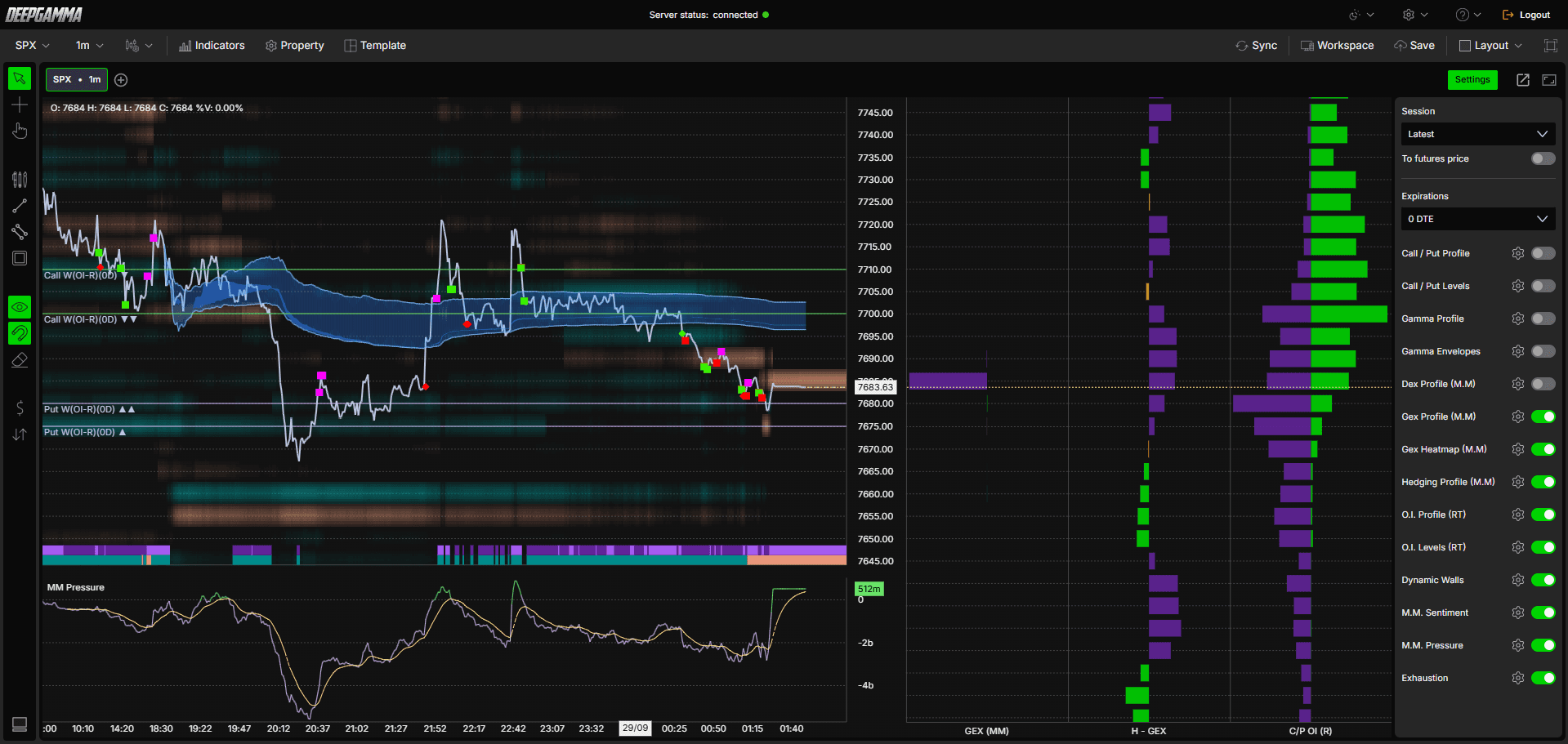Pick the rectangle shape tool
The width and height of the screenshot is (1568, 744).
tap(20, 258)
